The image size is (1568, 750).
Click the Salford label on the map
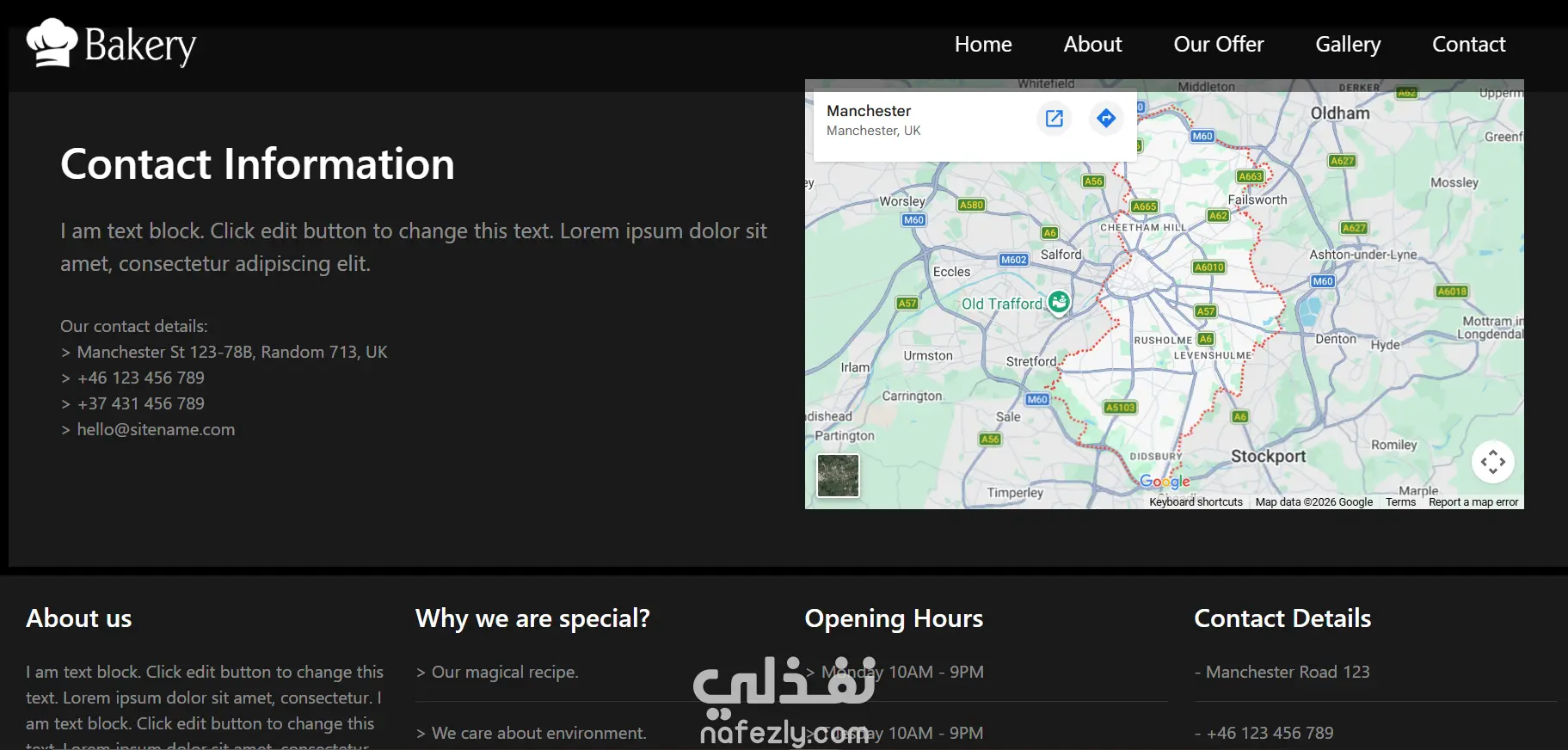pyautogui.click(x=1061, y=255)
